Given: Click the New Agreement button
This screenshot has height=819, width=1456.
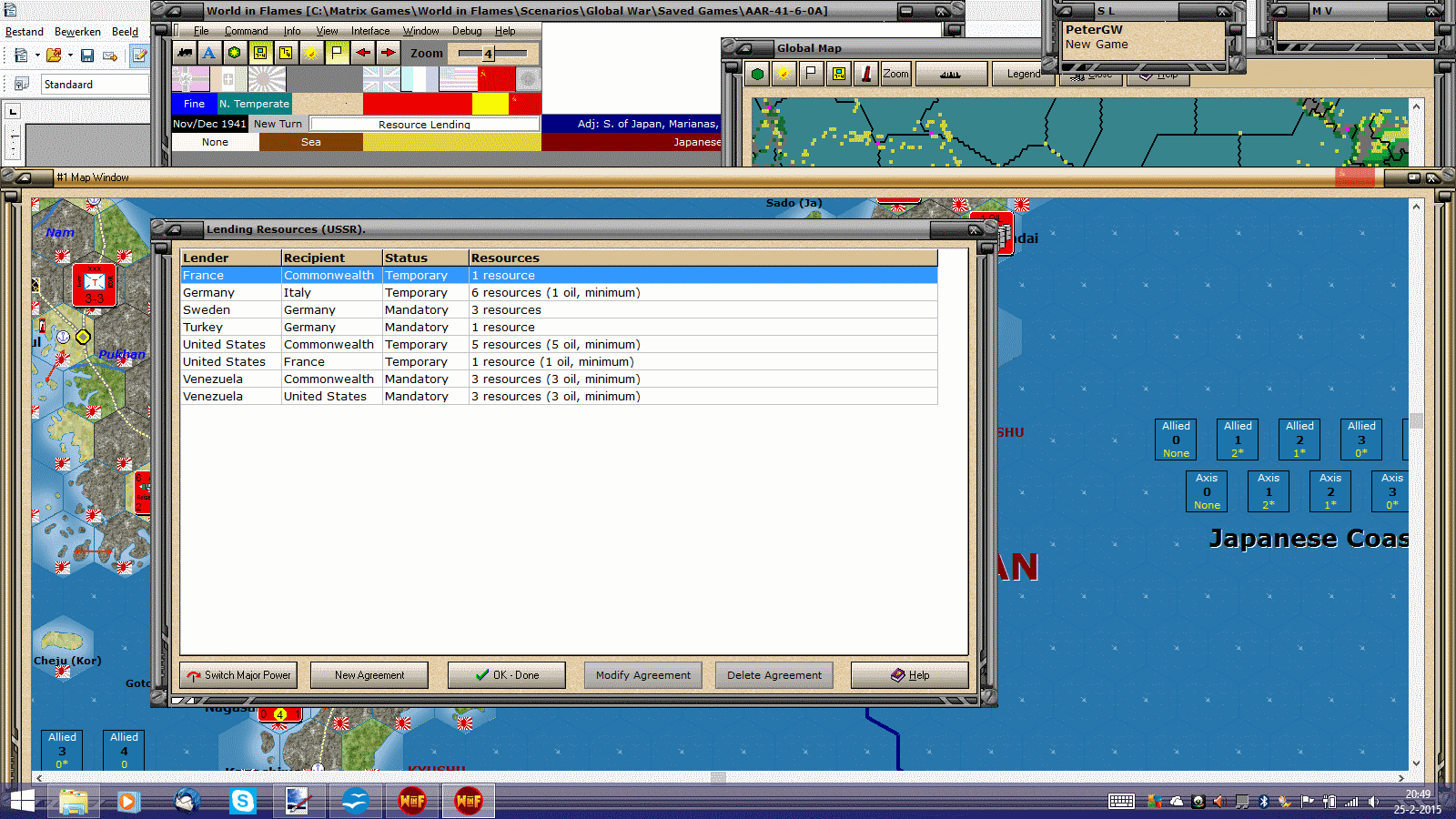Looking at the screenshot, I should 369,675.
